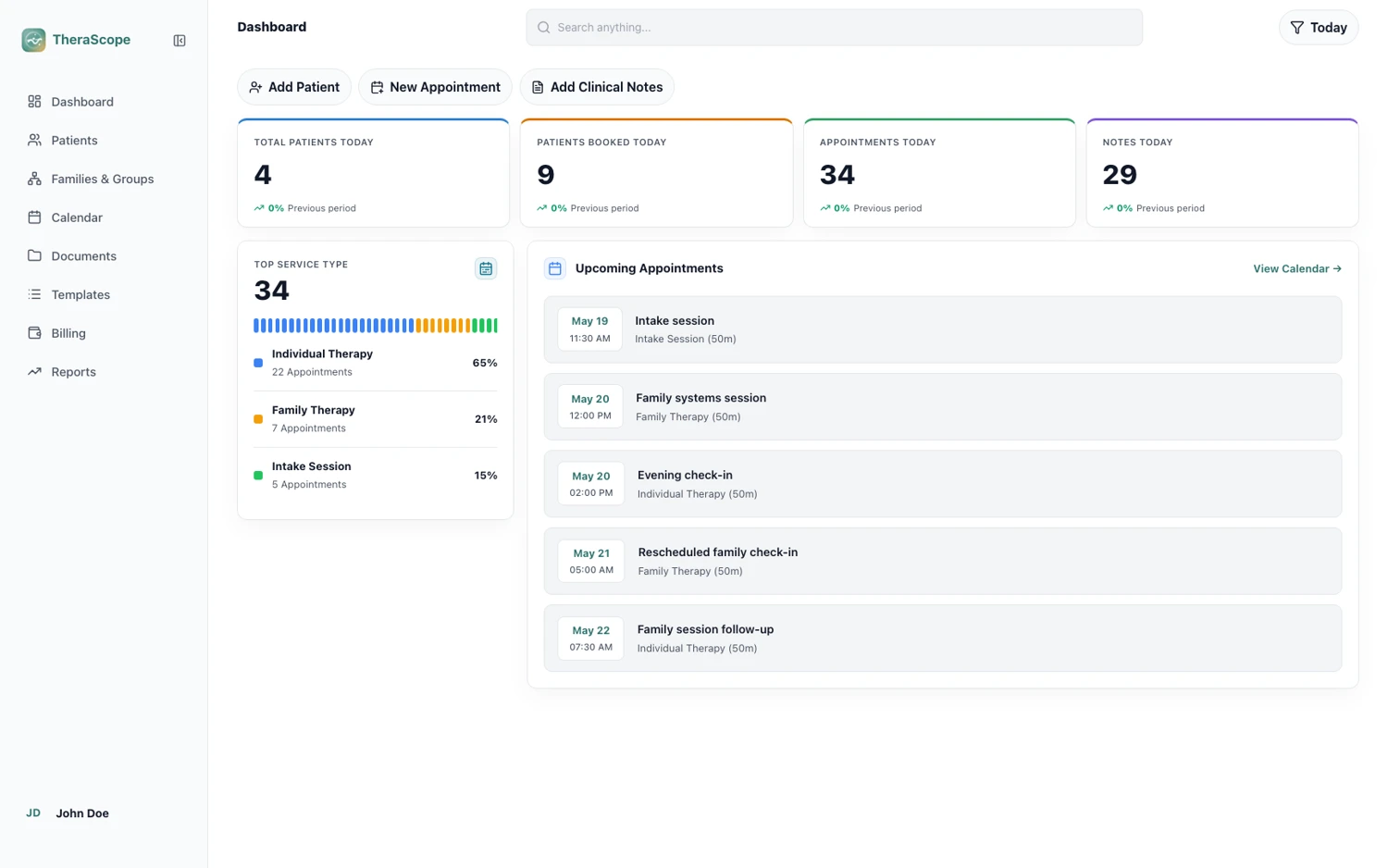Image resolution: width=1388 pixels, height=868 pixels.
Task: Open the Notes Today card
Action: point(1222,173)
